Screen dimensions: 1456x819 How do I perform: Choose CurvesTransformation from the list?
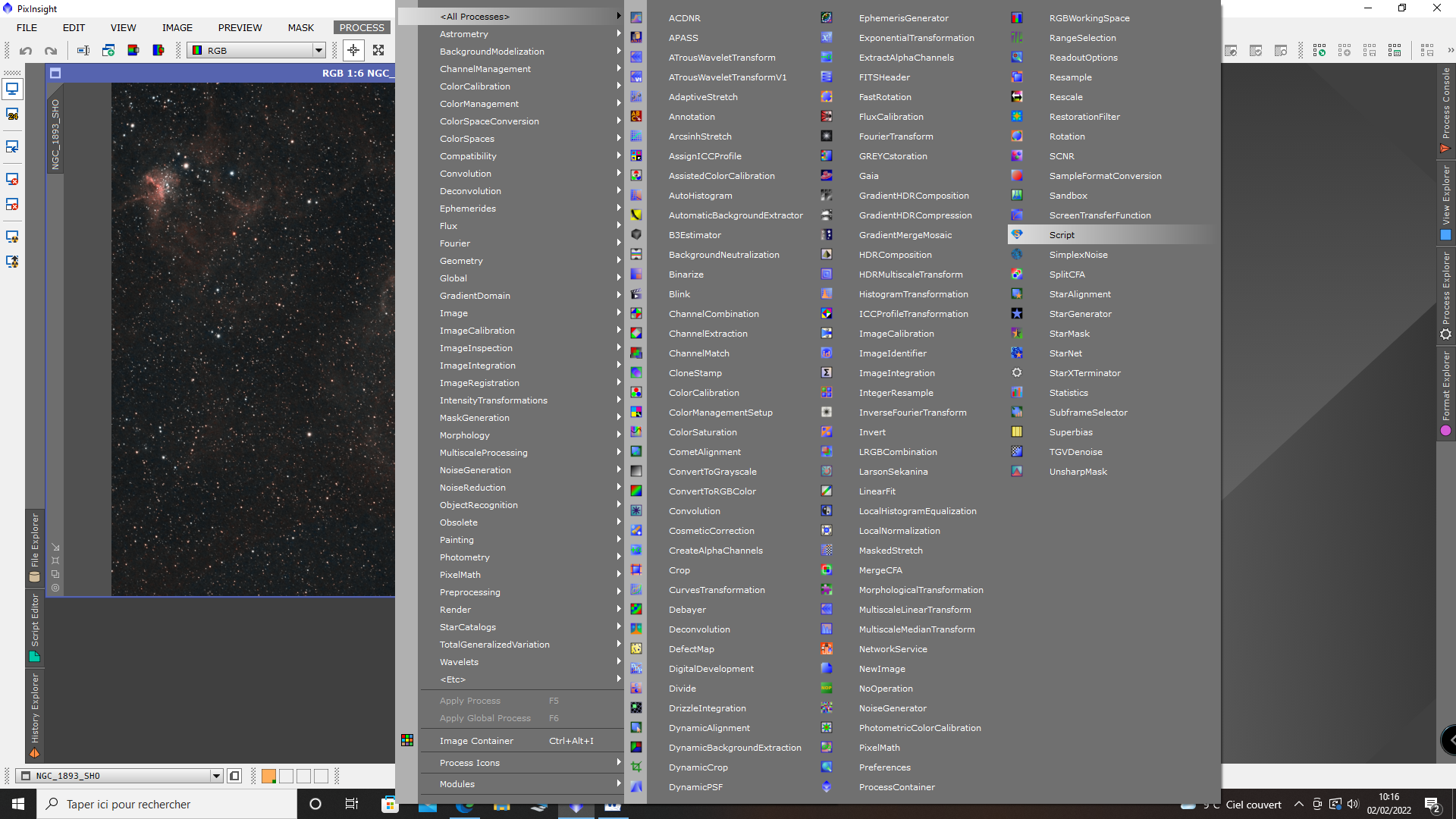(x=717, y=590)
